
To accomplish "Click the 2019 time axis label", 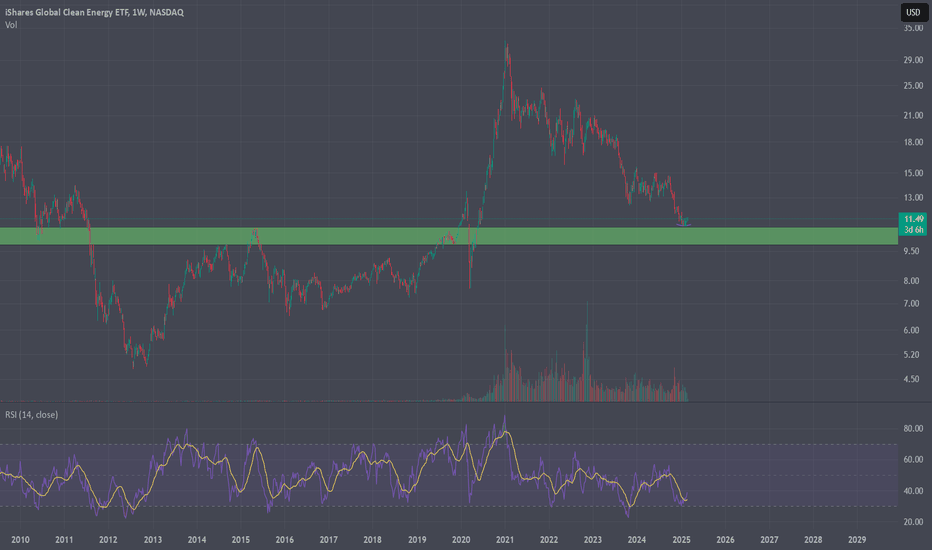I will [417, 540].
